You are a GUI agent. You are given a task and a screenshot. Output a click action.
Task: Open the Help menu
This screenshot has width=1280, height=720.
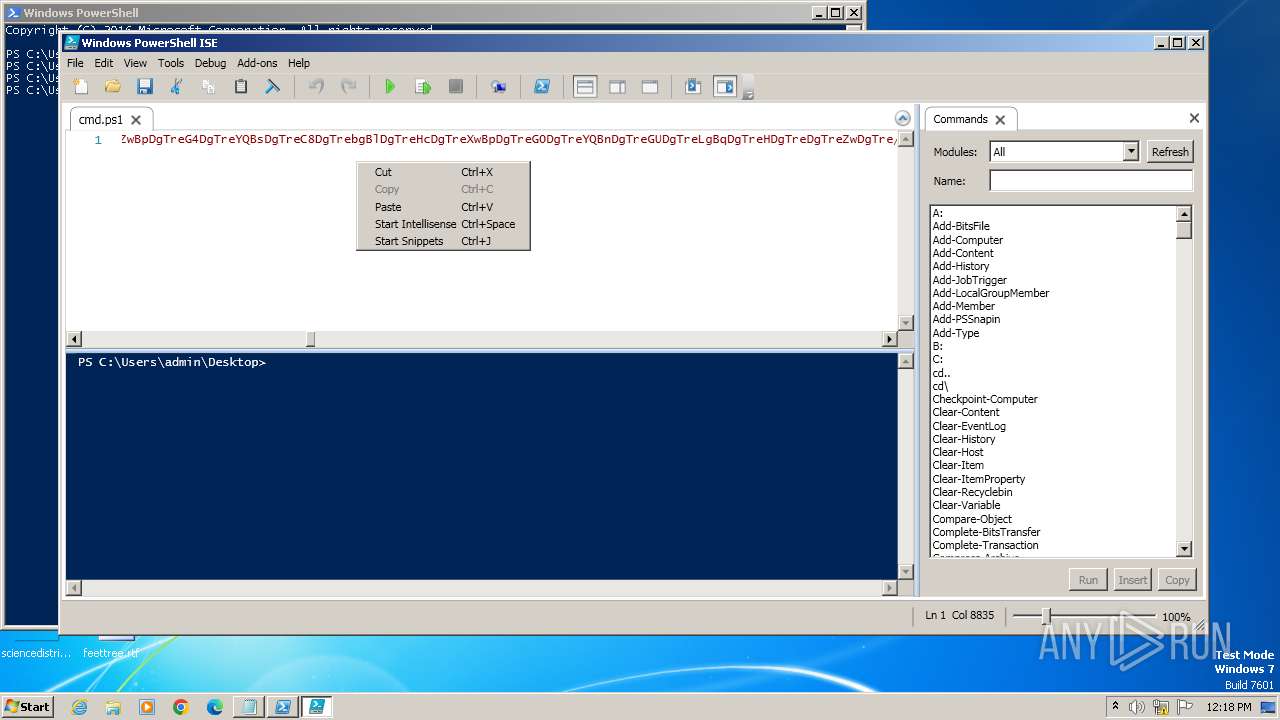299,63
